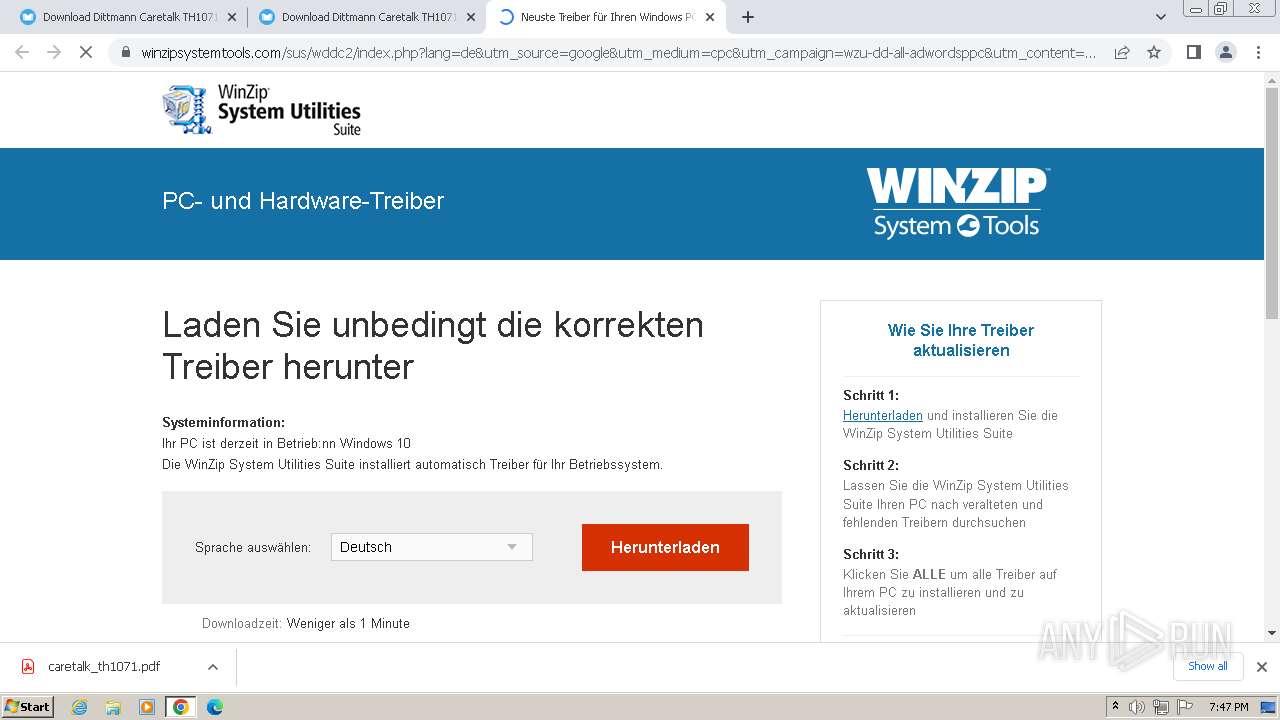Screen dimensions: 1280x720
Task: Go forward to next page
Action: pyautogui.click(x=54, y=52)
